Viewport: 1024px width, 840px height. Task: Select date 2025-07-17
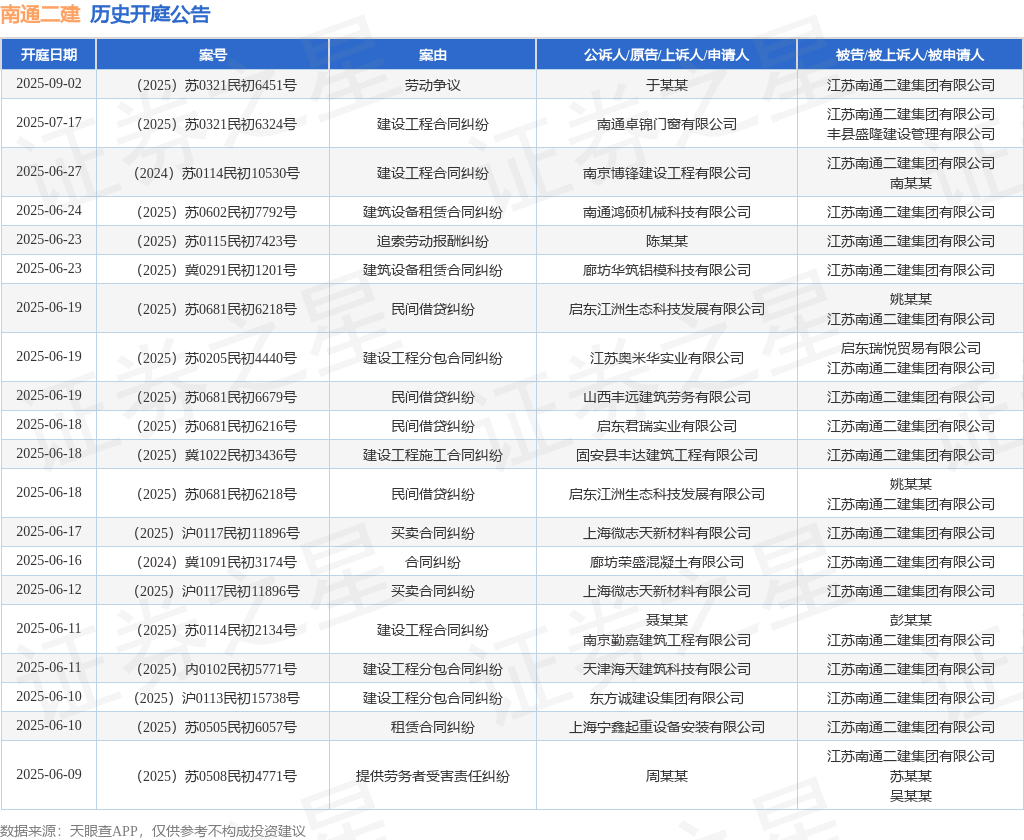pyautogui.click(x=49, y=122)
